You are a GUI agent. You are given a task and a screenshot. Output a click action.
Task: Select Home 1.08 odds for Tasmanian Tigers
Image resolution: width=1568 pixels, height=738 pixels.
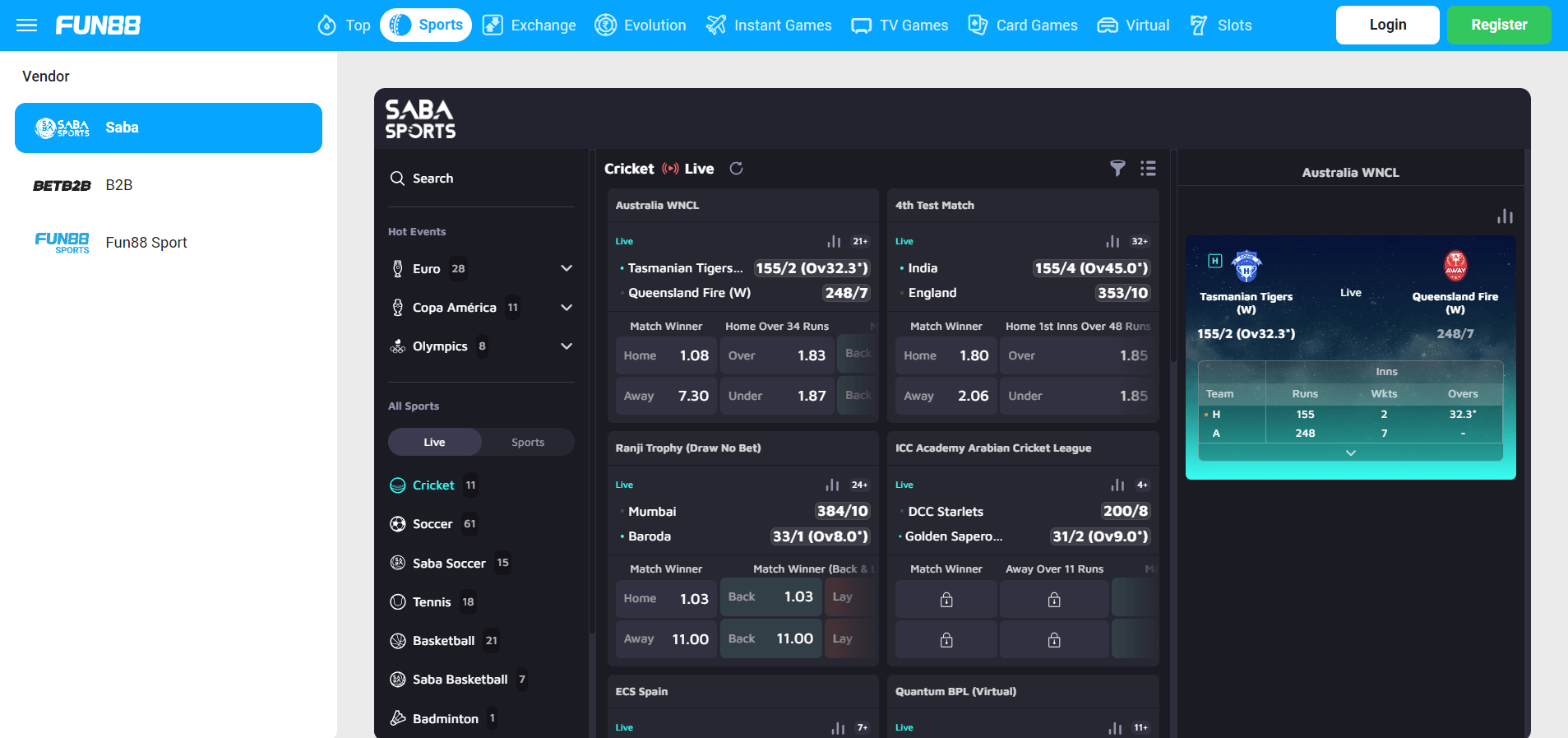[x=666, y=355]
